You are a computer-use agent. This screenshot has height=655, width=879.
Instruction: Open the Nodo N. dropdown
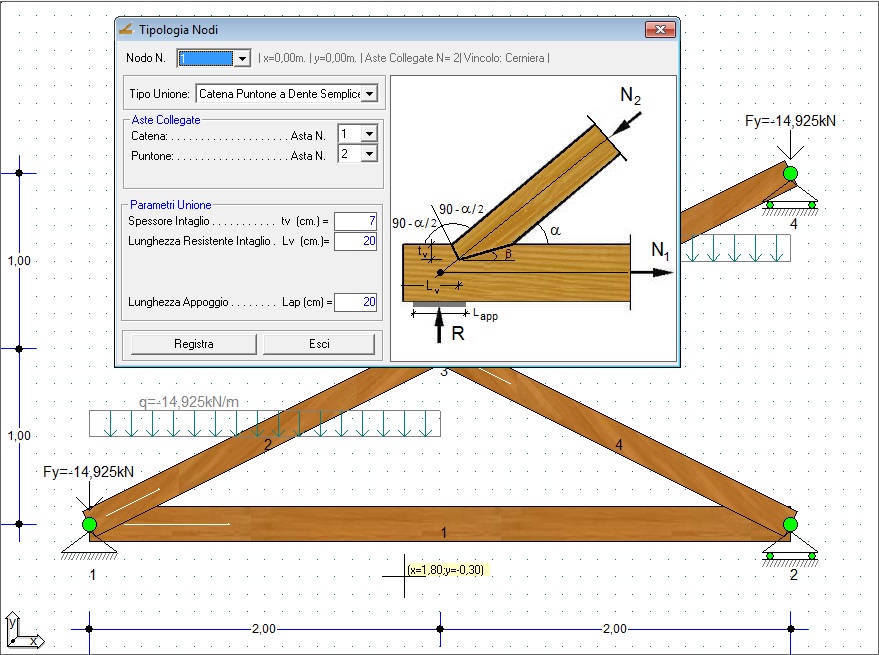[x=242, y=58]
